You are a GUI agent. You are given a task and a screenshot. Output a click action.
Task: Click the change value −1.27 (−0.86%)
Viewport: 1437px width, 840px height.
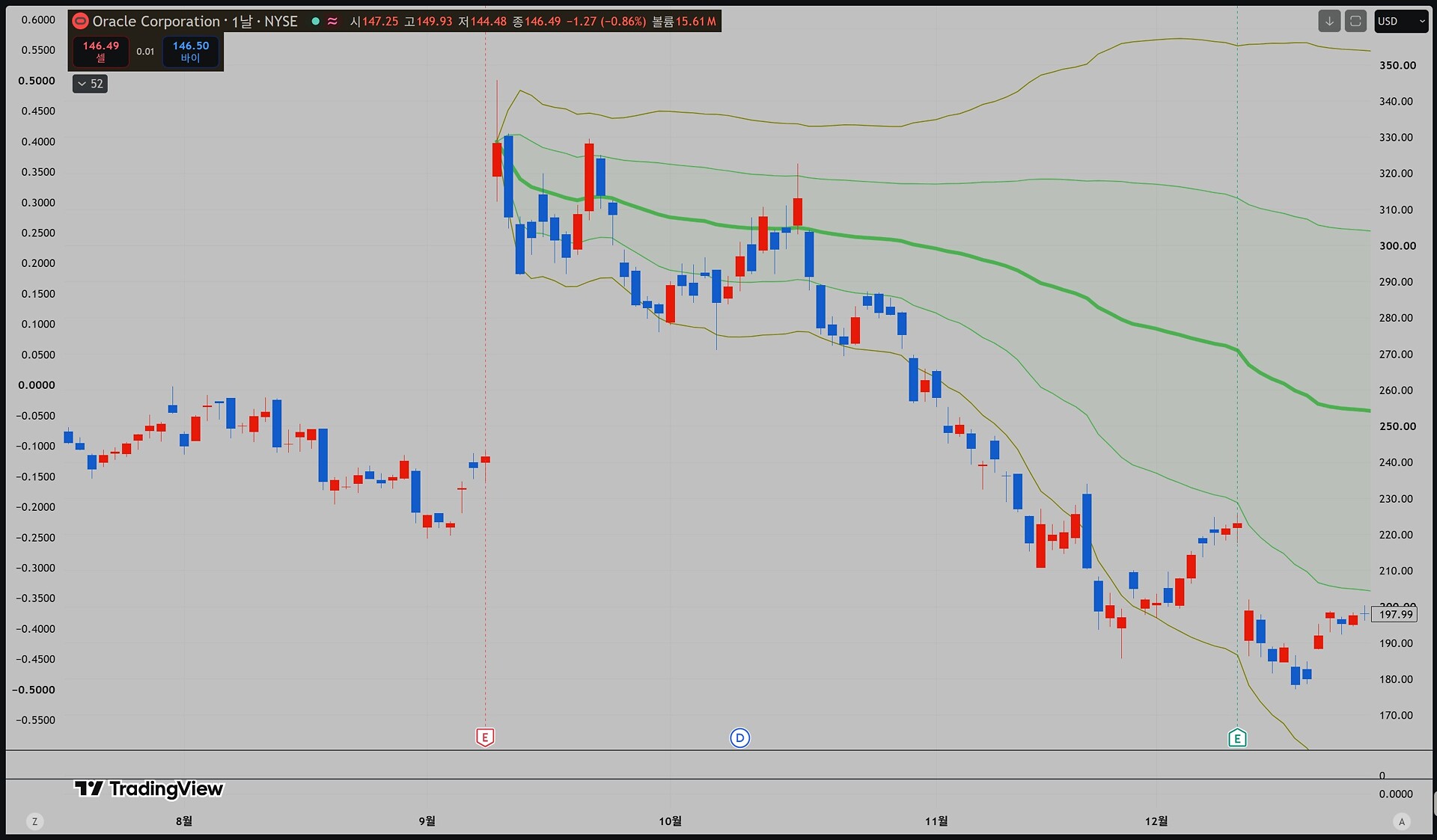click(606, 21)
